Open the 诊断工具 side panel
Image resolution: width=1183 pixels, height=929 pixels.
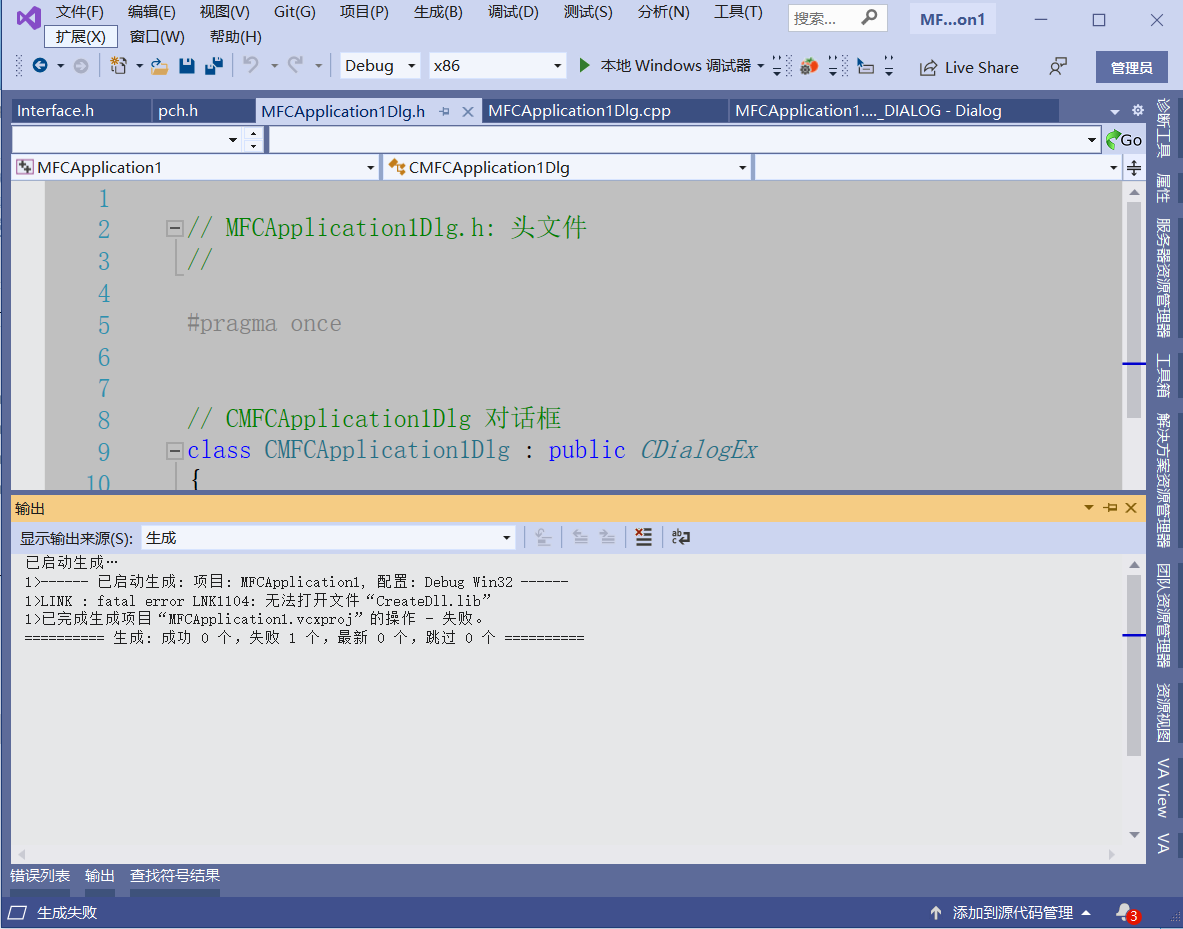(x=1163, y=128)
